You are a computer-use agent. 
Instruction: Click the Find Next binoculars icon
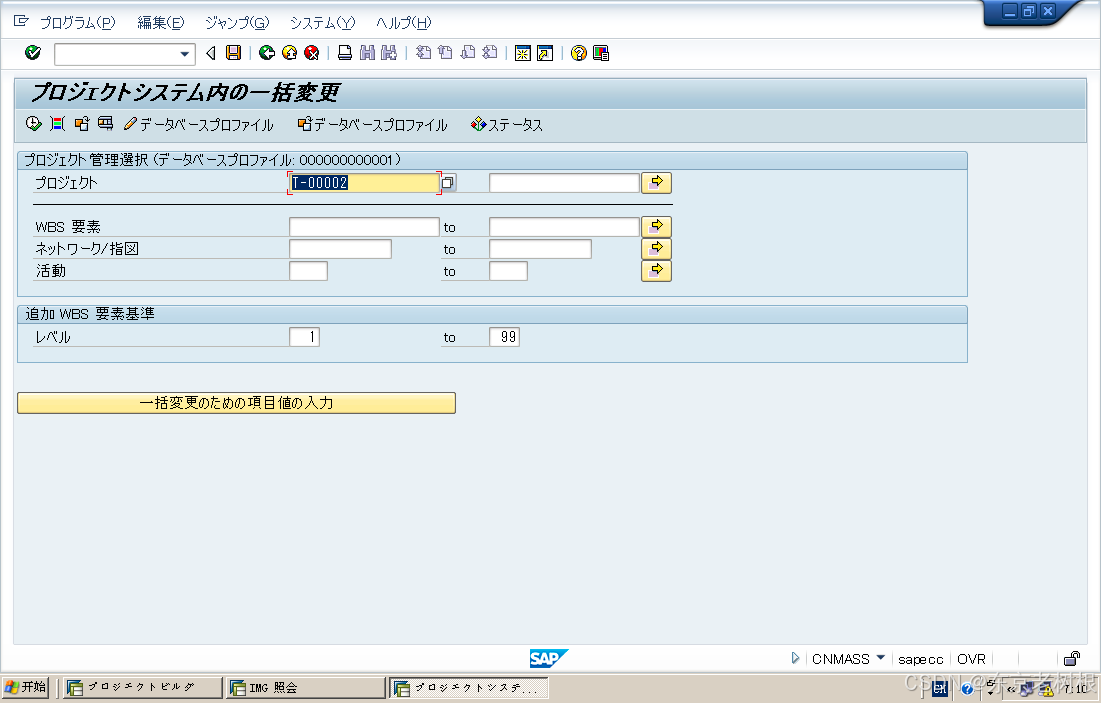[x=389, y=53]
